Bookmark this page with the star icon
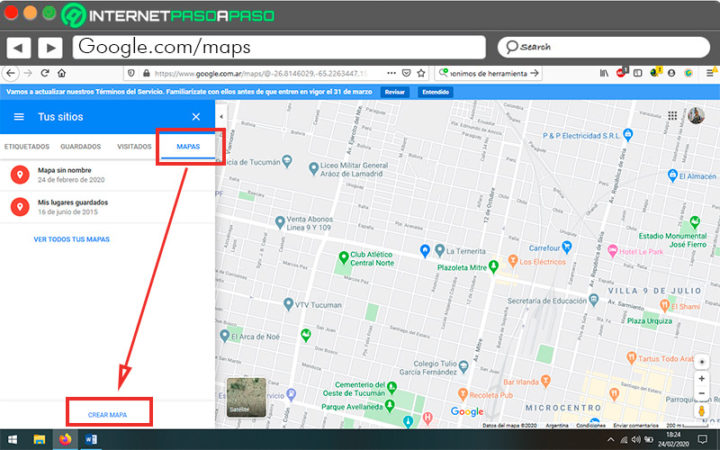The width and height of the screenshot is (720, 450). [421, 73]
